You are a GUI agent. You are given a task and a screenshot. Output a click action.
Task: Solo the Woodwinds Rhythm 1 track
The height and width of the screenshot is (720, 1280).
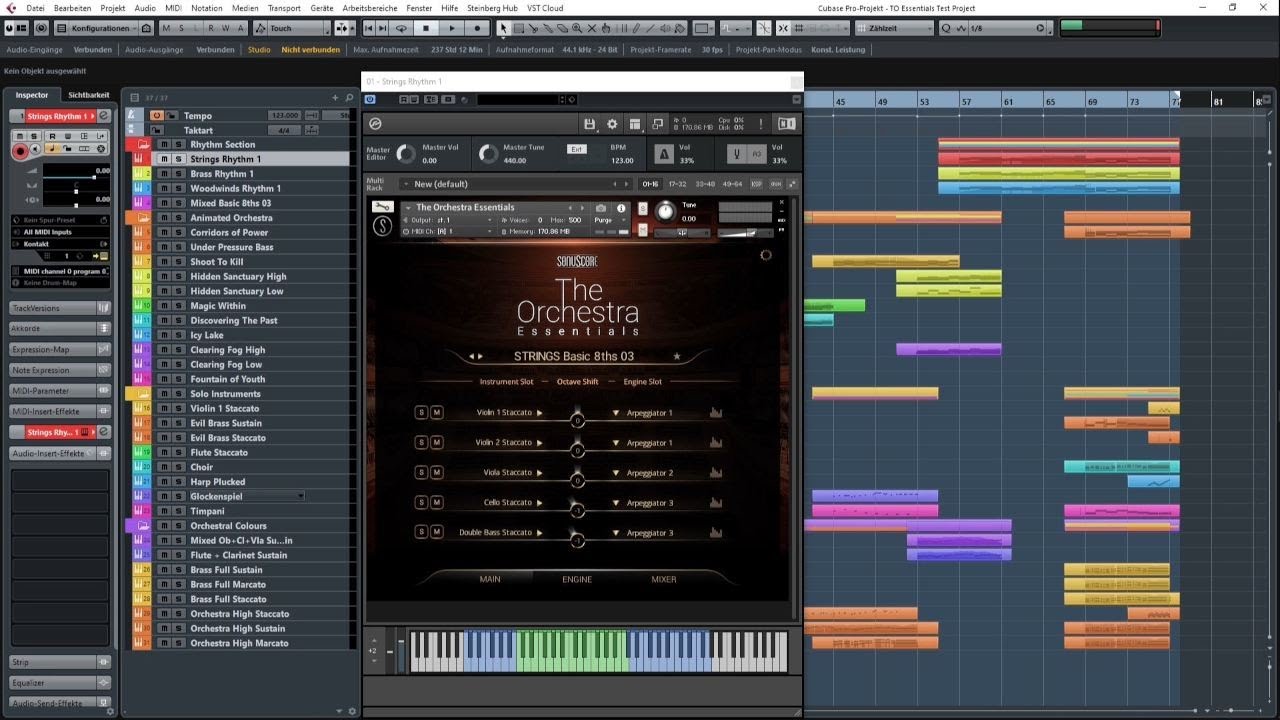(178, 188)
